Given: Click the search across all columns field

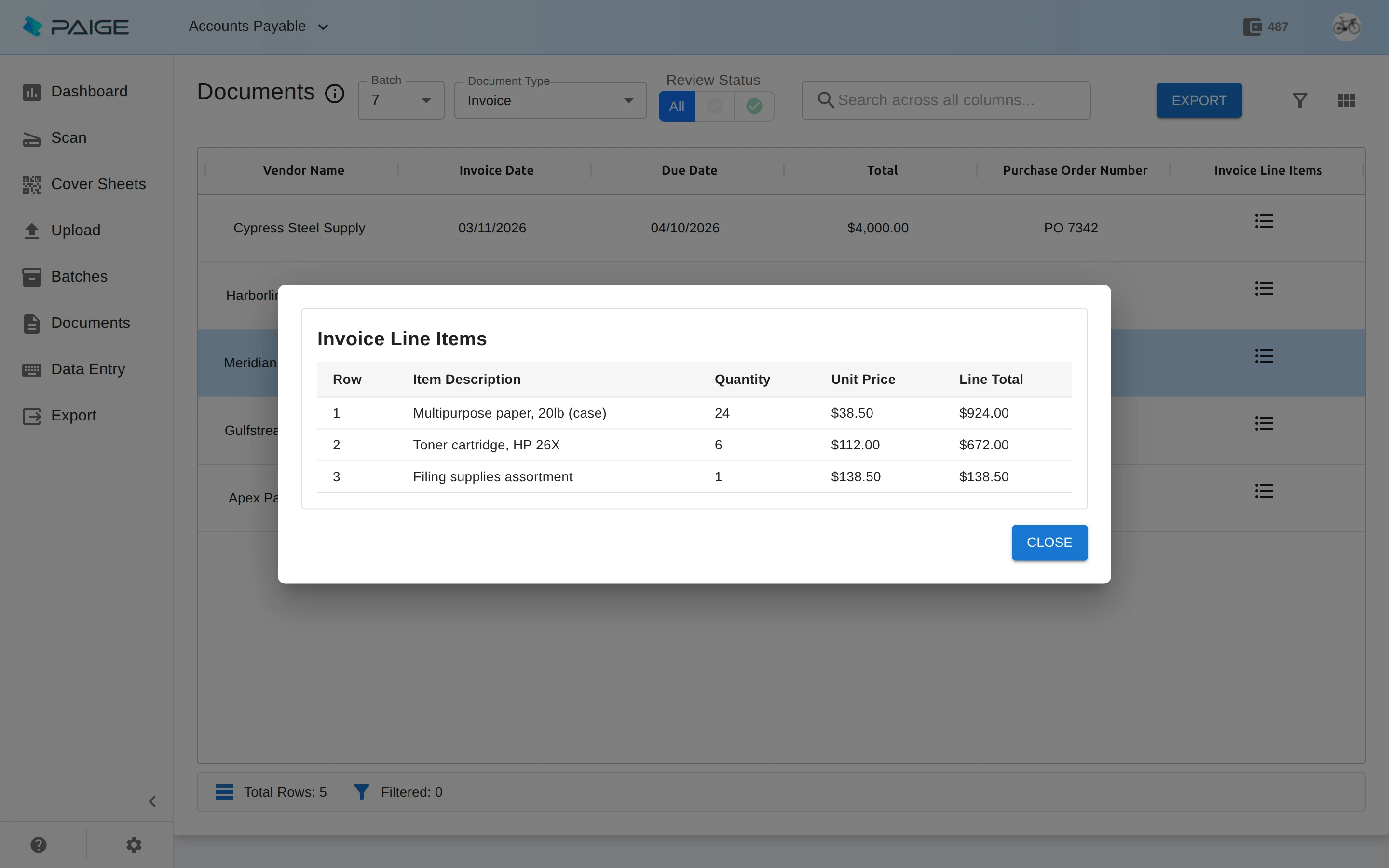Looking at the screenshot, I should 946,100.
